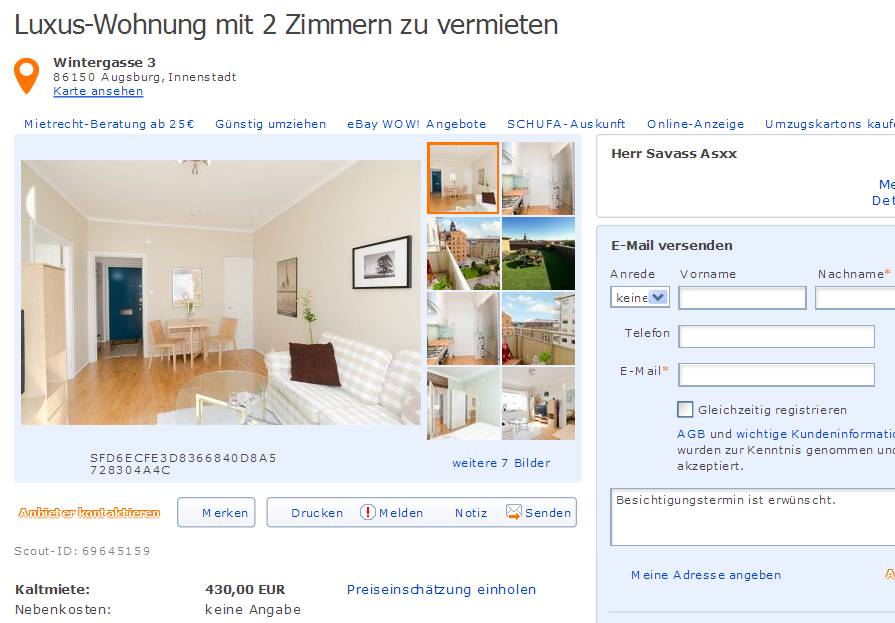Click the Anbieter kontaktieren orange button

(89, 513)
